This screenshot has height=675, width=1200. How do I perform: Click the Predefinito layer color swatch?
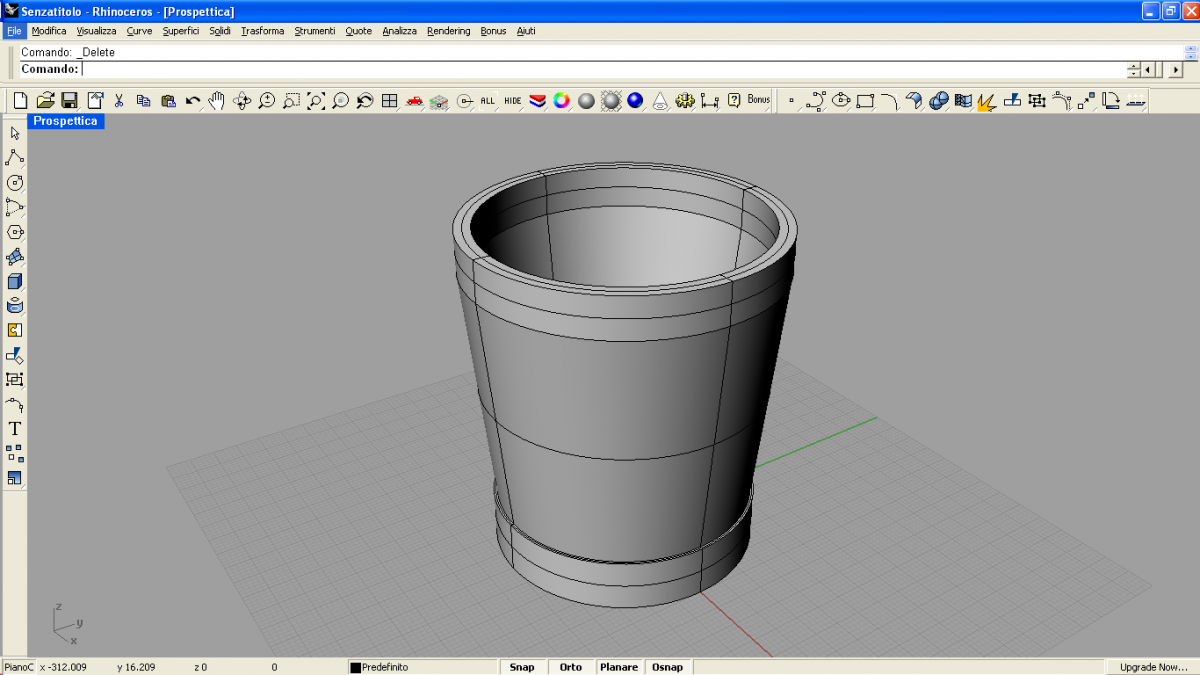pos(355,667)
